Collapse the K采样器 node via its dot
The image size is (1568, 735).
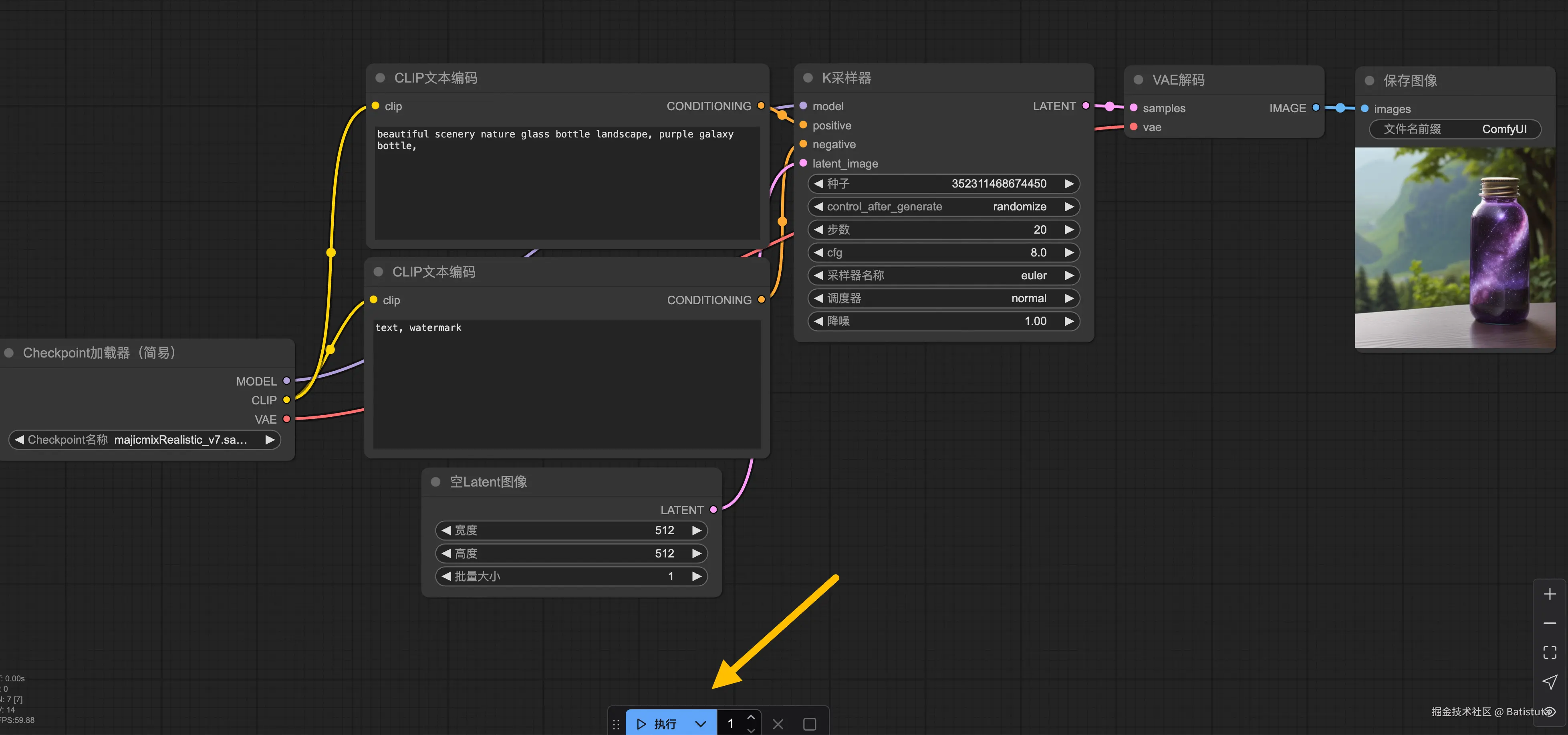pos(808,78)
